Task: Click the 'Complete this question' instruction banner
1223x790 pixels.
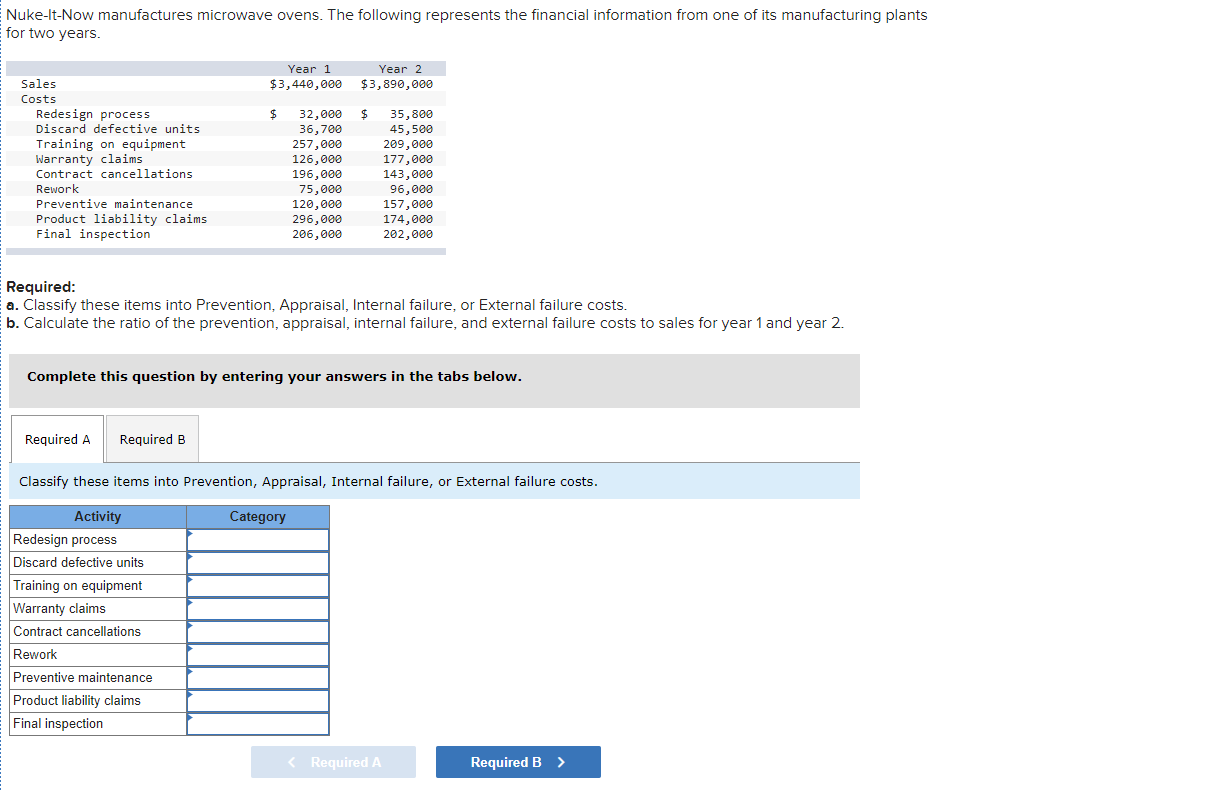Action: [435, 380]
